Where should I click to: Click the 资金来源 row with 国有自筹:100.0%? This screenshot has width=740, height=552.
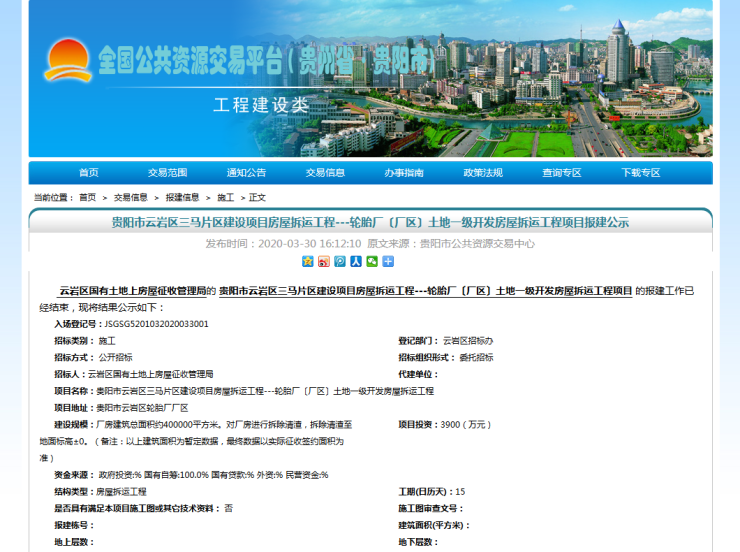[191, 475]
